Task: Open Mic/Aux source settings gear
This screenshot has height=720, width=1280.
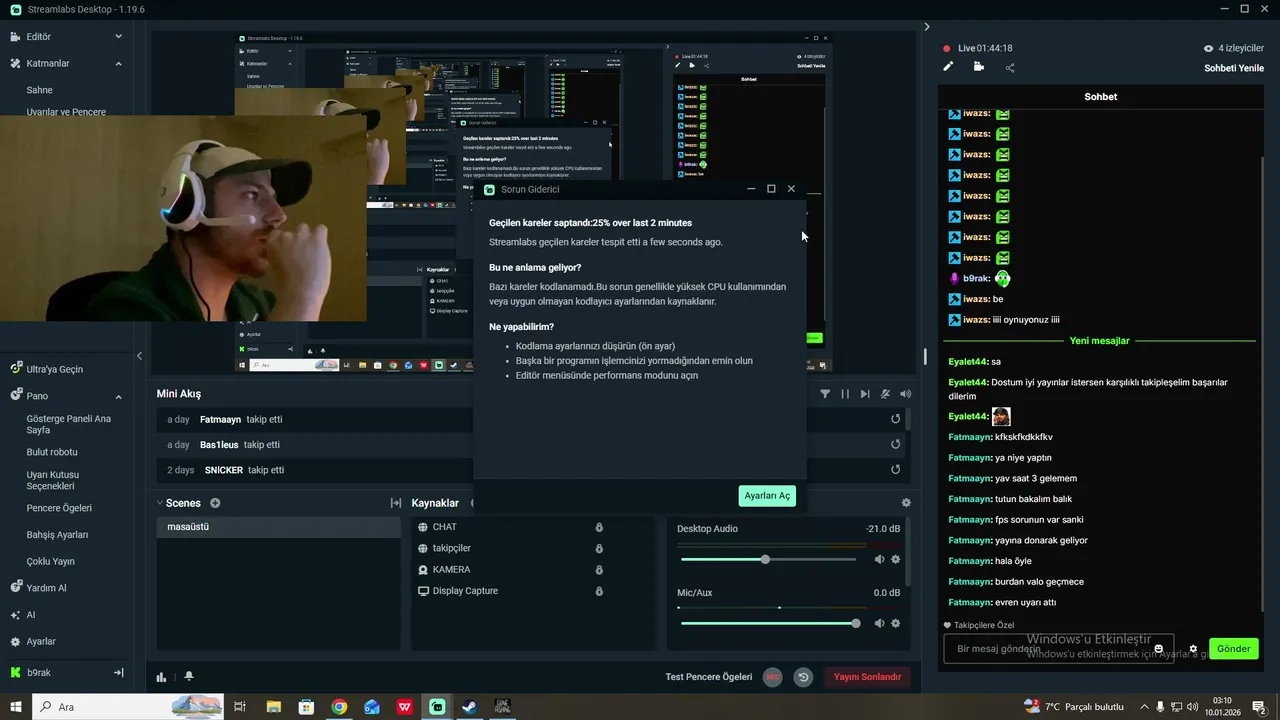Action: tap(896, 623)
